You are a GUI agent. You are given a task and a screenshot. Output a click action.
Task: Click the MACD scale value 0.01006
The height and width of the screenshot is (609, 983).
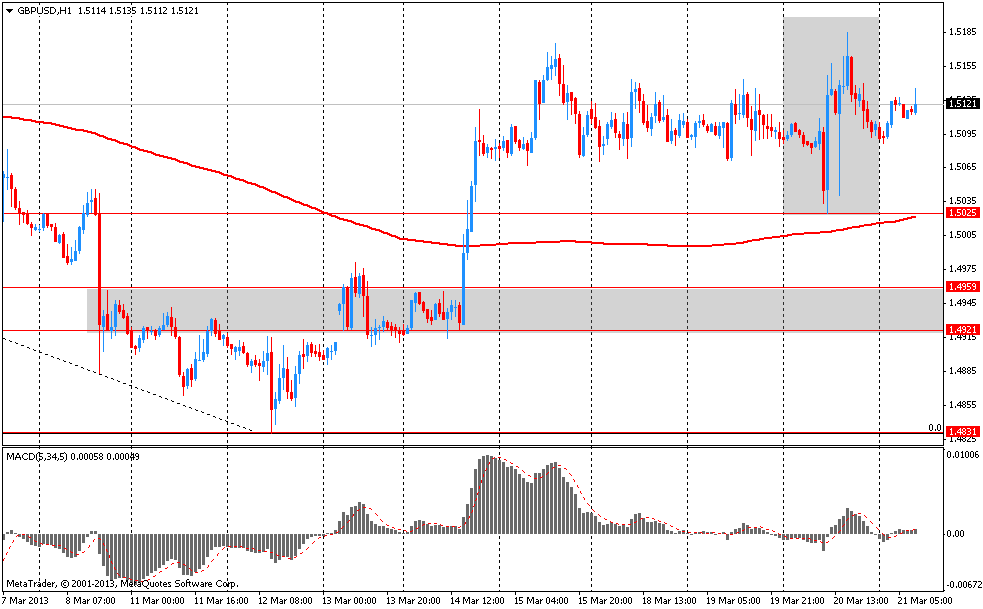(x=963, y=455)
